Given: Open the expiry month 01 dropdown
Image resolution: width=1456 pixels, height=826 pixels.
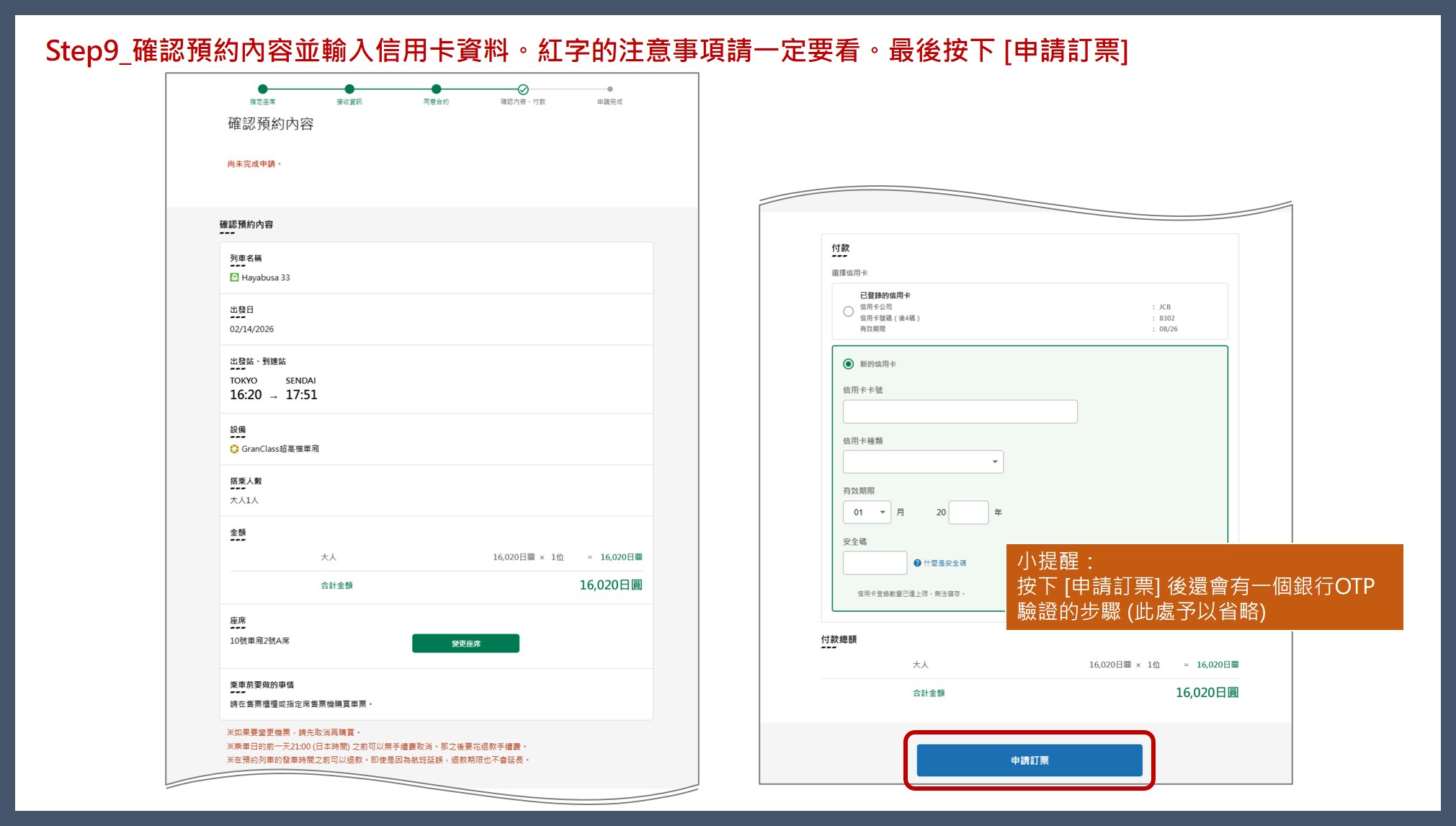Looking at the screenshot, I should tap(867, 512).
